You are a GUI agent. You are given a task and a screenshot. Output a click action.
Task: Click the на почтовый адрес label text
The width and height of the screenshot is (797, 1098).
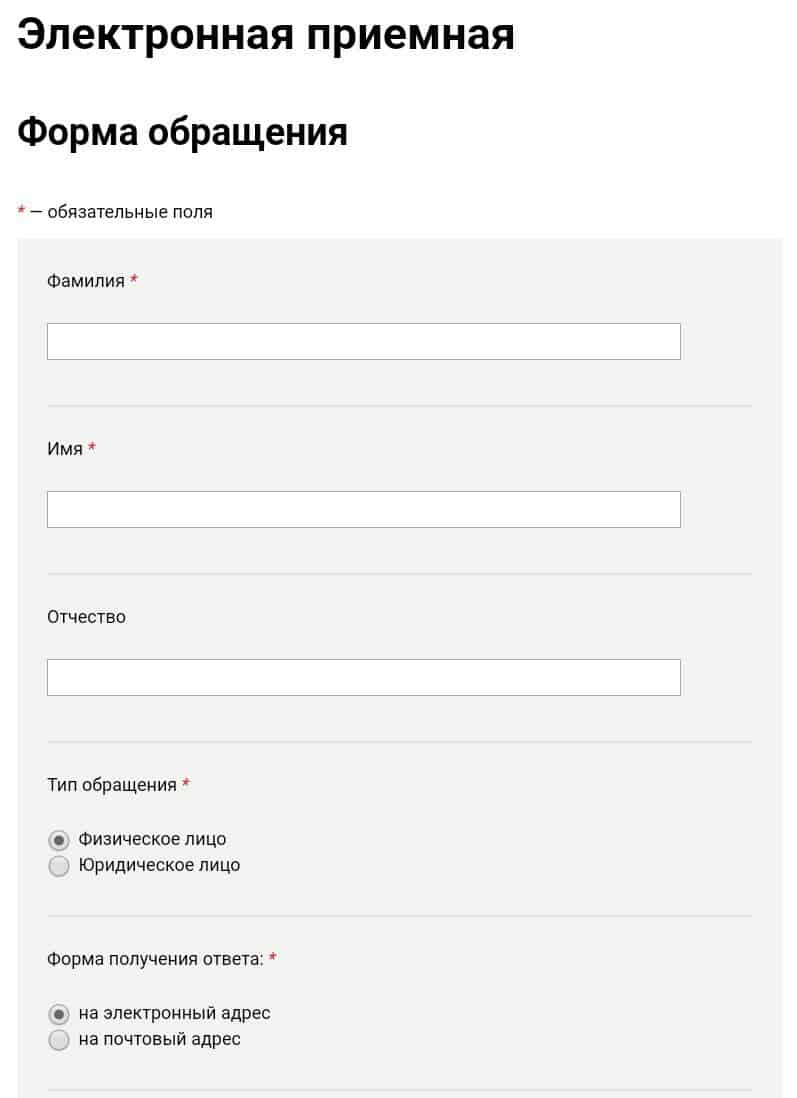point(160,1039)
